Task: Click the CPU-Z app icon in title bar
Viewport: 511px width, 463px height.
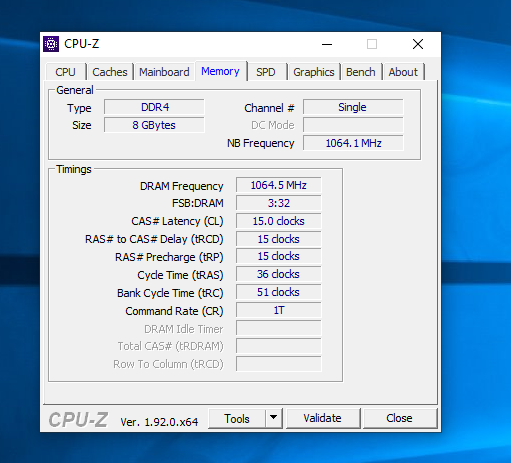Action: 51,44
